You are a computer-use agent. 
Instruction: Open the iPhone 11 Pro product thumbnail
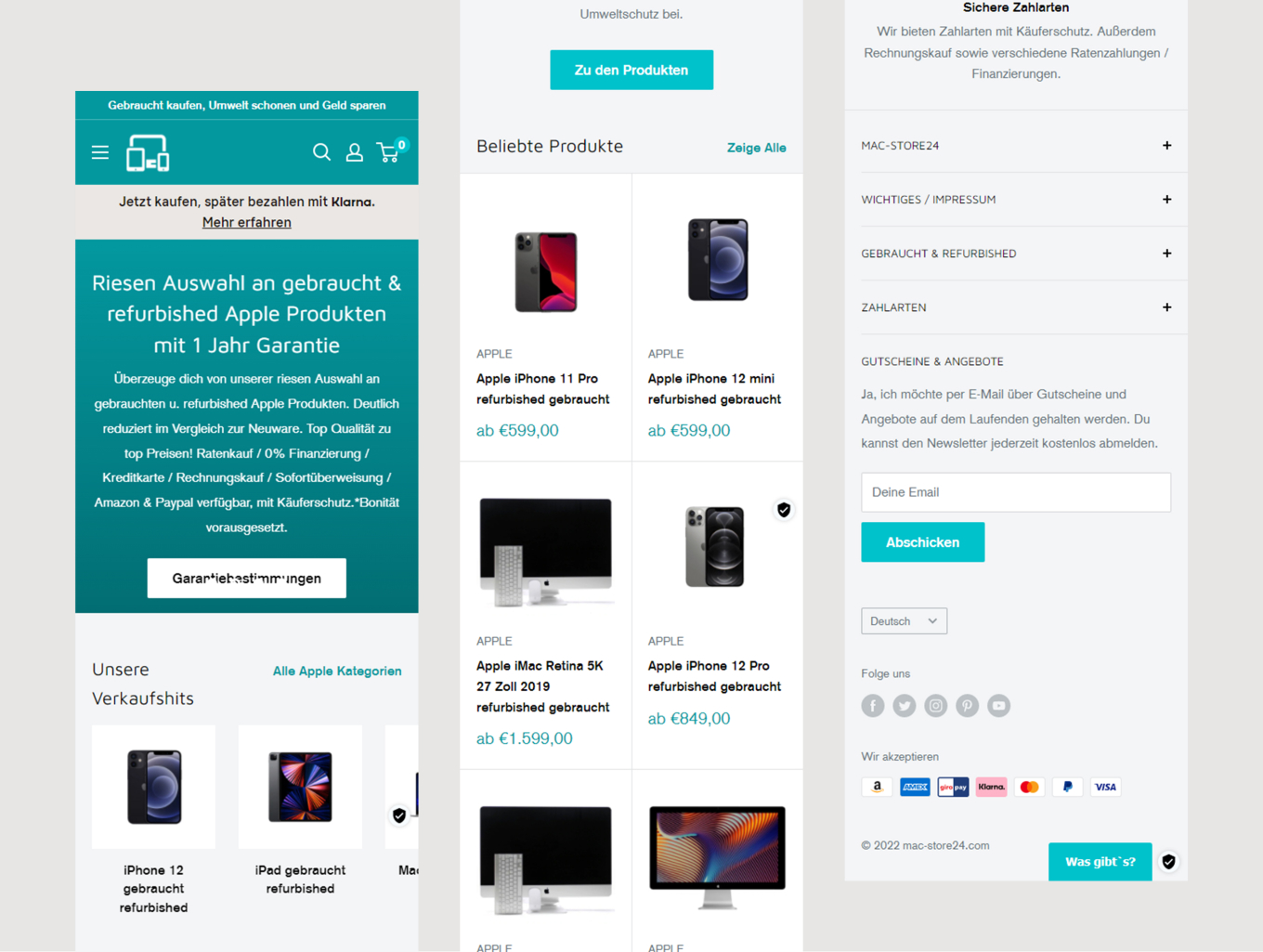pos(546,271)
